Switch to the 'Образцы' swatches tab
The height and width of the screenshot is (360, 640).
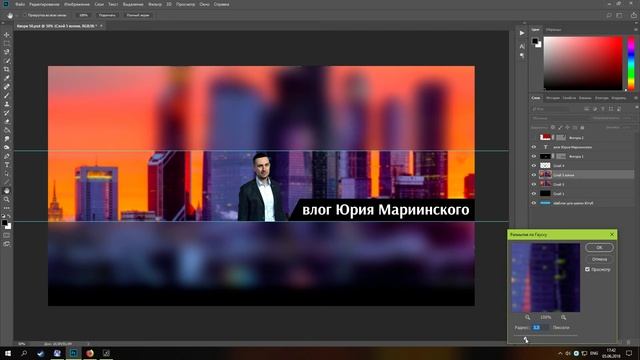click(553, 30)
